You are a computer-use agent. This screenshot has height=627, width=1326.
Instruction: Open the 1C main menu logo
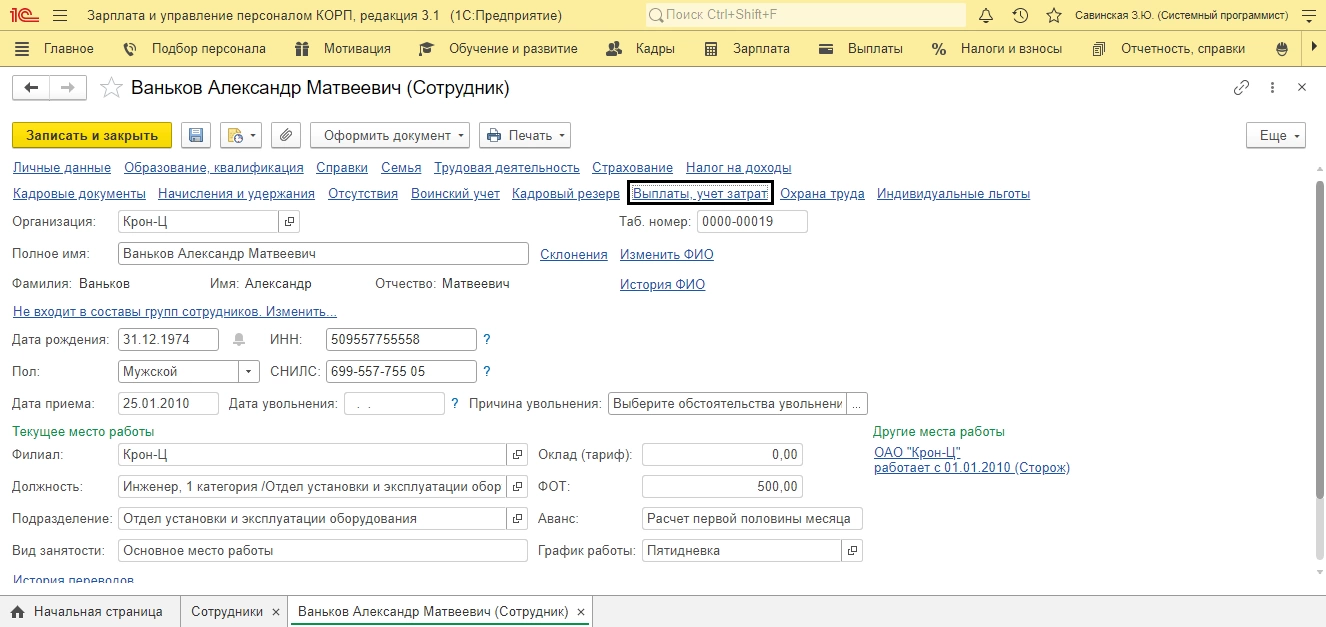22,16
